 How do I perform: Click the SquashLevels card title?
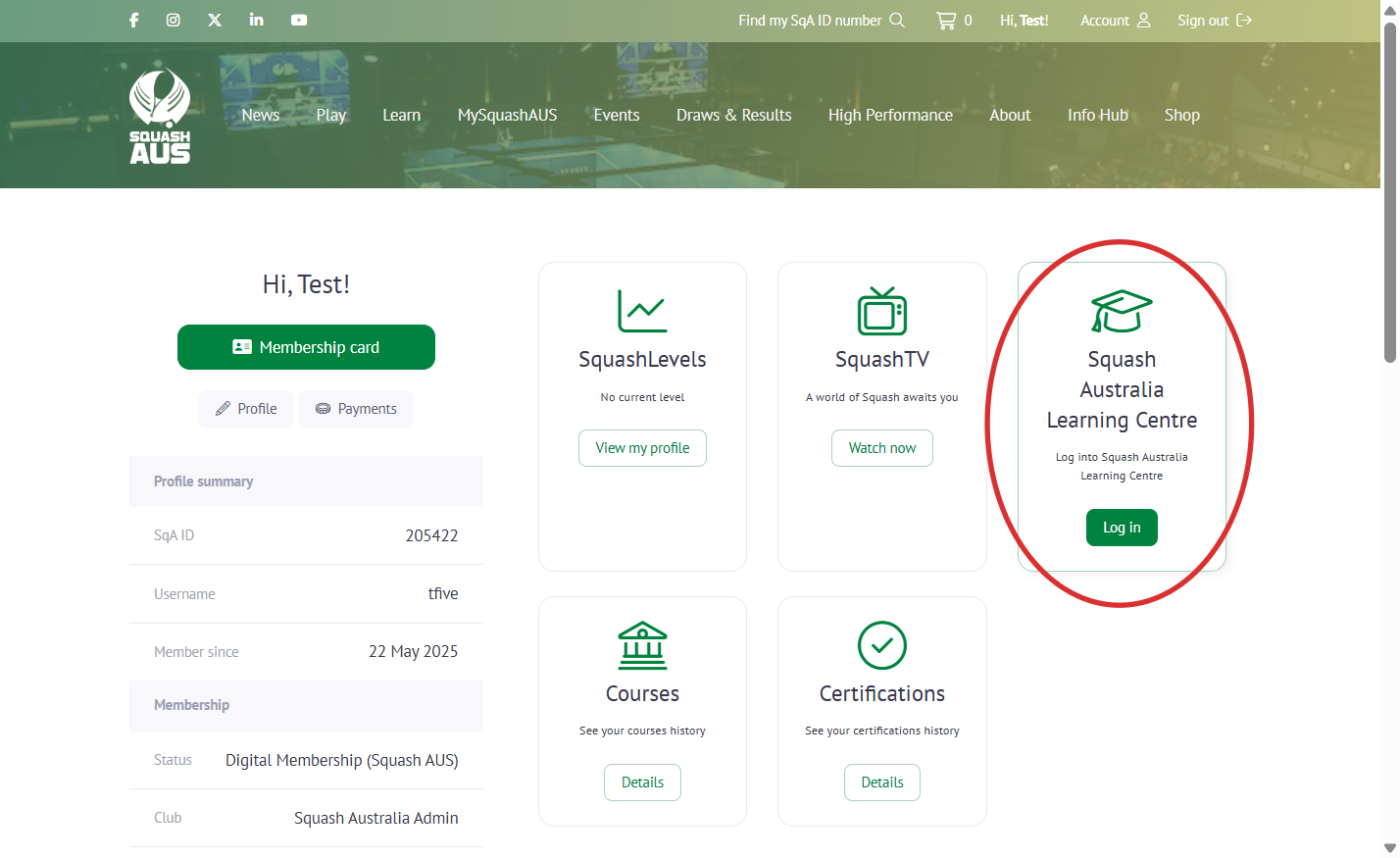[x=642, y=360]
